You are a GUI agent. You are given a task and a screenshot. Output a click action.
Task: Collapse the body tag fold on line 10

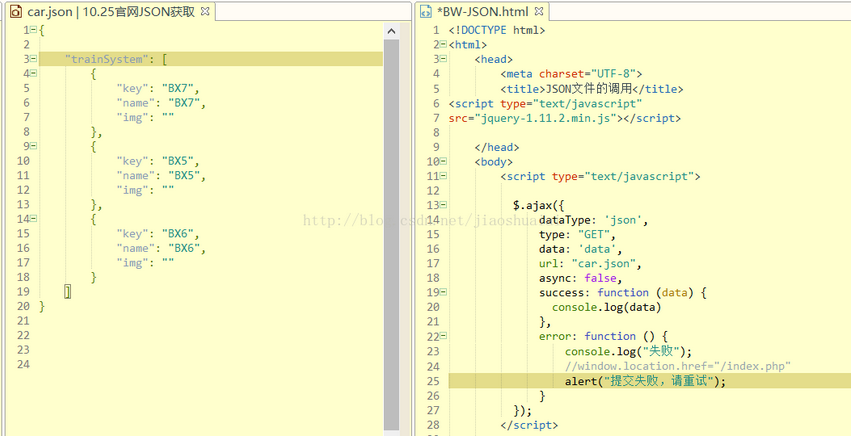pyautogui.click(x=443, y=161)
